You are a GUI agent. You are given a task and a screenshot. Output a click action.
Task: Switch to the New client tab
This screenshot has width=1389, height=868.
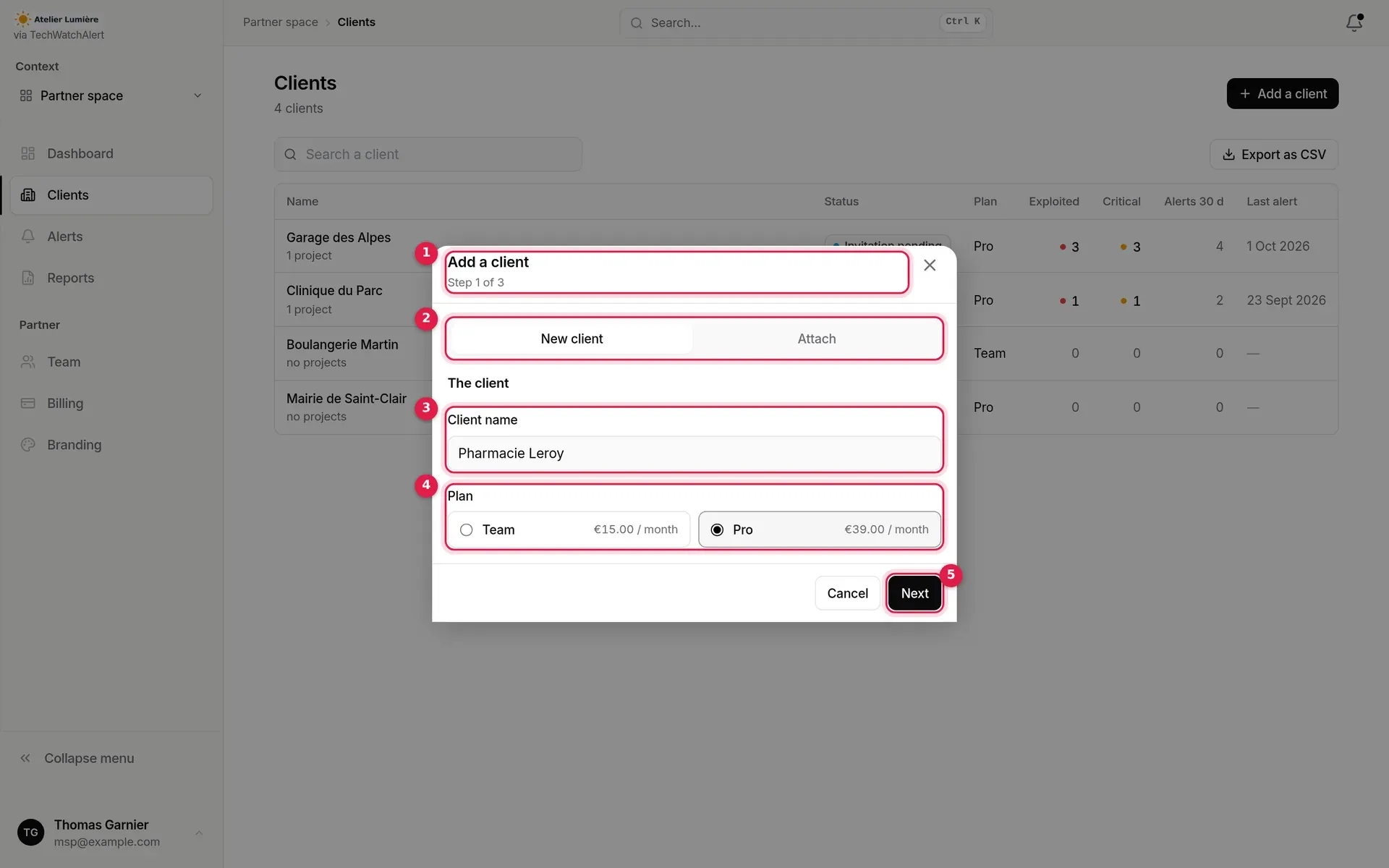pos(572,339)
